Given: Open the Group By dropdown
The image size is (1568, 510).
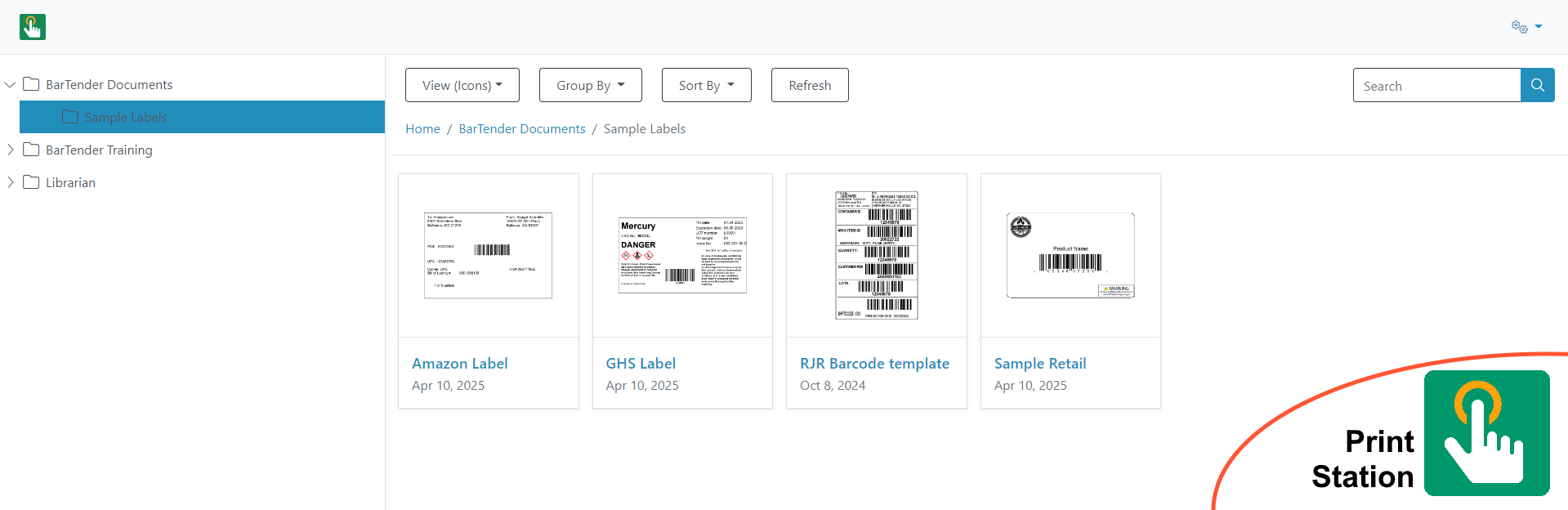Looking at the screenshot, I should [x=591, y=85].
